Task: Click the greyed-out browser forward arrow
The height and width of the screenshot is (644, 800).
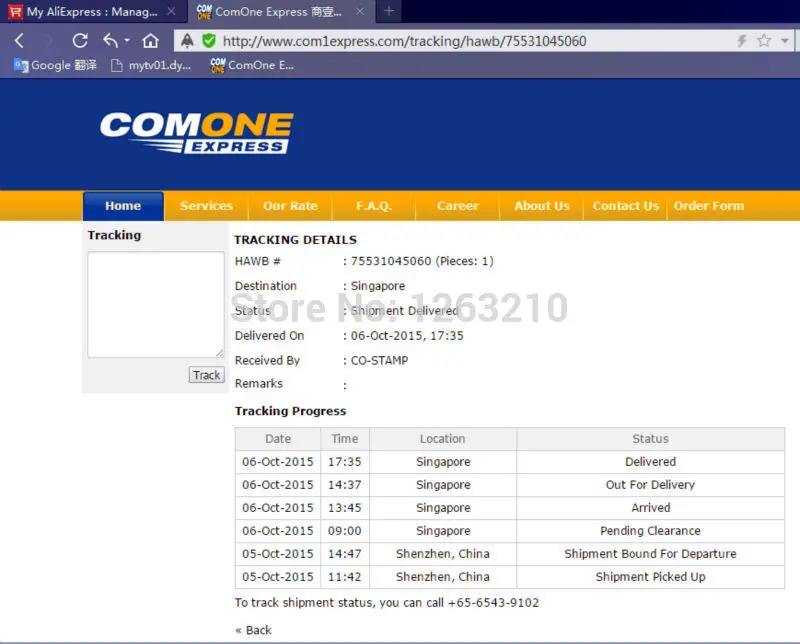Action: [49, 40]
